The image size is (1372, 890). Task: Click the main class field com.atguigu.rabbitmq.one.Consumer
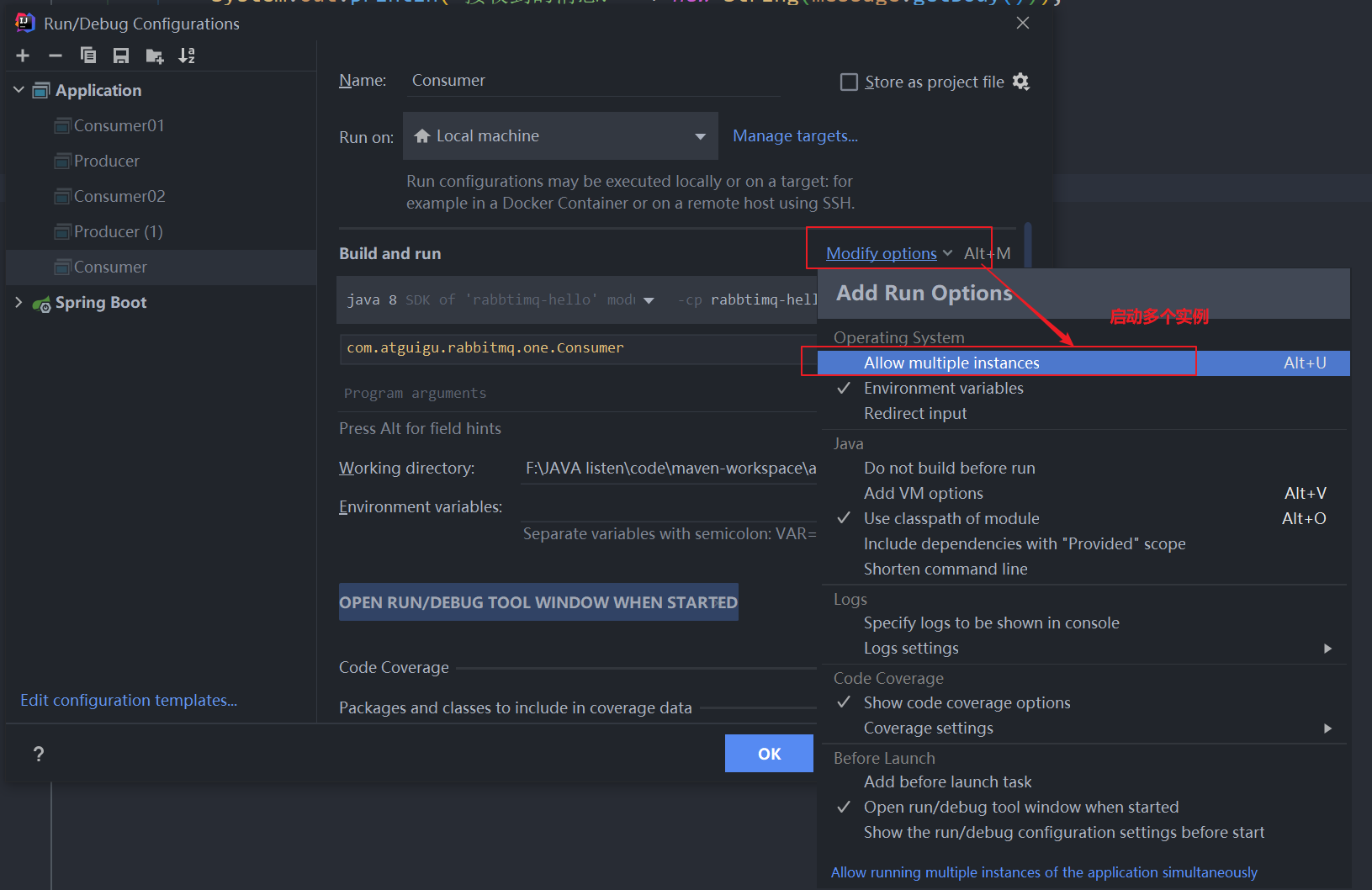(x=579, y=348)
